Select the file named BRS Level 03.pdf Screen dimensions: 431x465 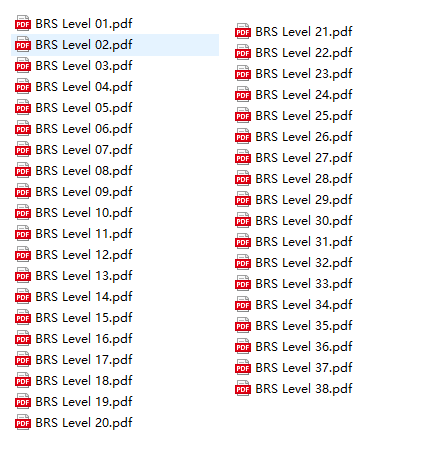point(84,66)
